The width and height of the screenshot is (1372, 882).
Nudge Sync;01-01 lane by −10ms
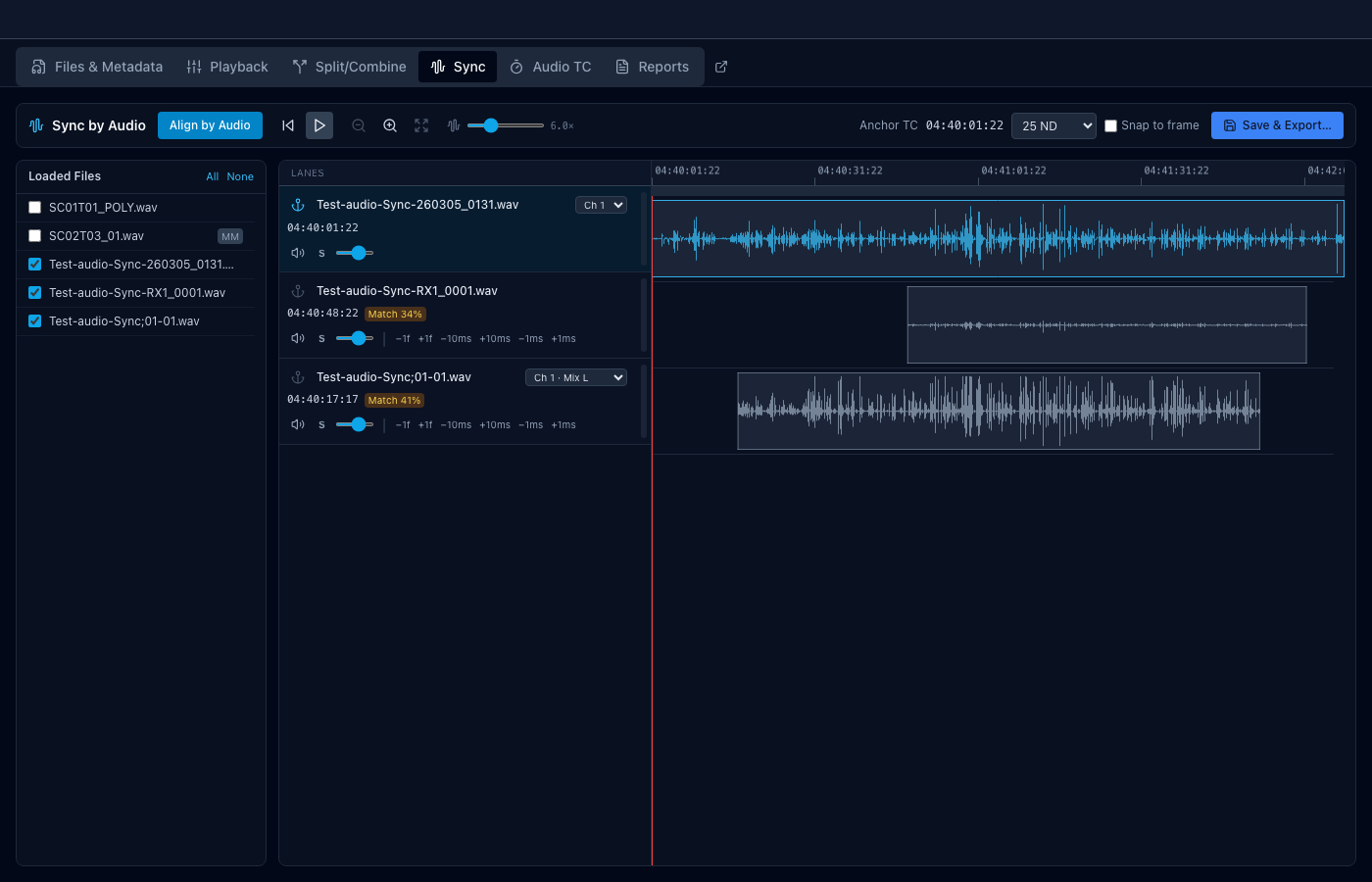point(456,425)
